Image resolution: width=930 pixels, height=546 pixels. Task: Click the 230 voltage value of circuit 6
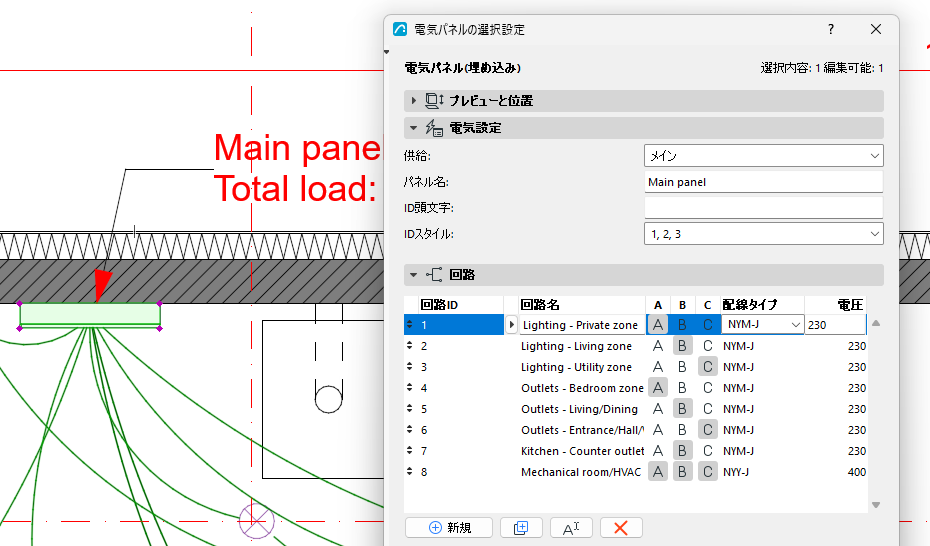click(857, 430)
